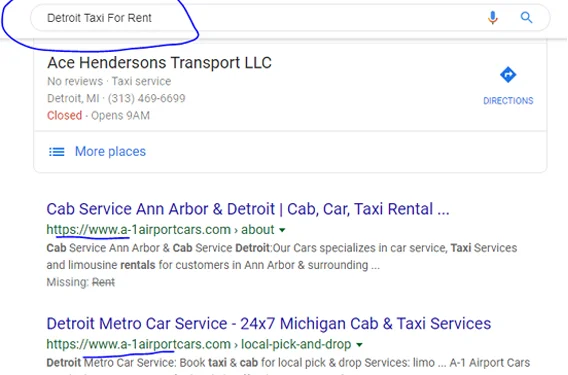The width and height of the screenshot is (568, 375).
Task: Click the blue magnifier search icon
Action: [526, 17]
